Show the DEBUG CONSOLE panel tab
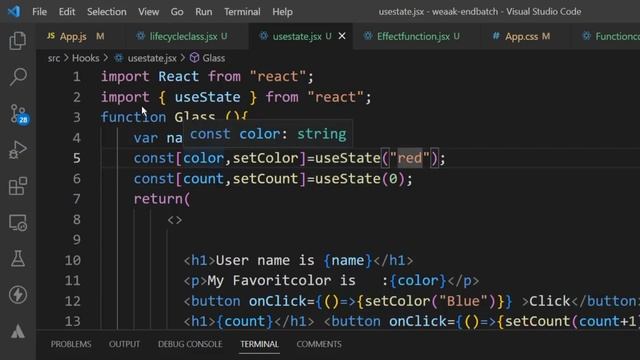 pos(190,344)
